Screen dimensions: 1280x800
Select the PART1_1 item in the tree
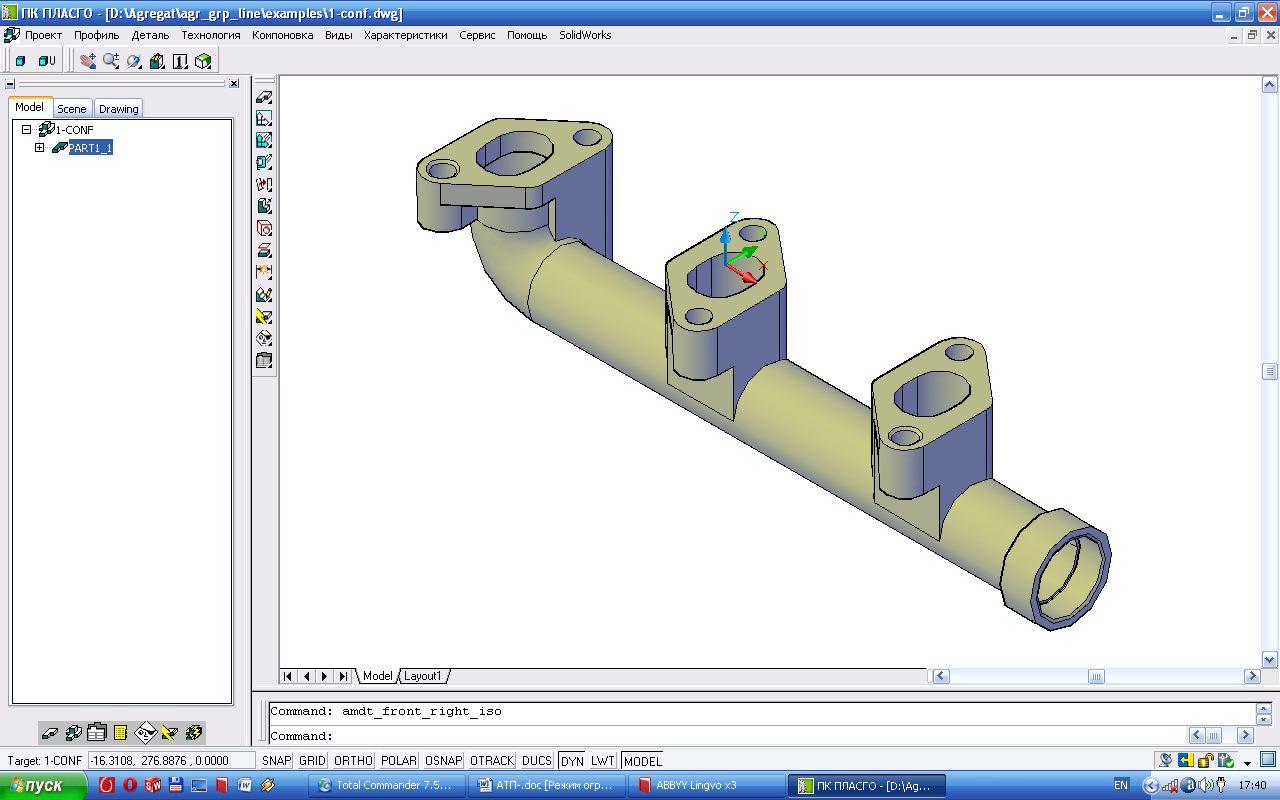(90, 148)
